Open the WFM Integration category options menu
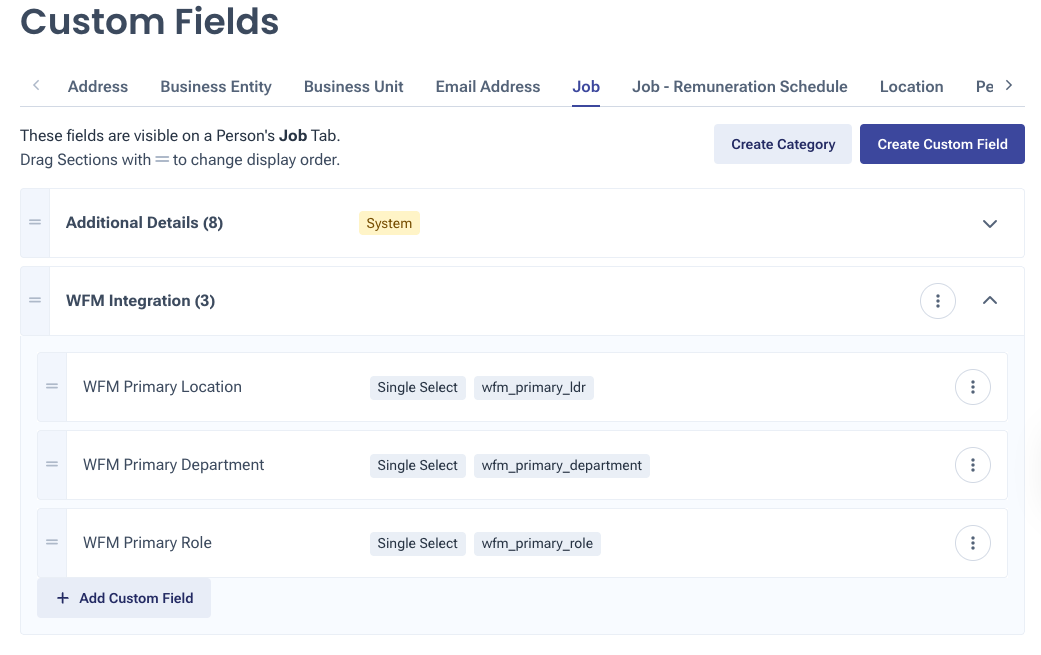Viewport: 1041px width, 655px height. tap(937, 300)
